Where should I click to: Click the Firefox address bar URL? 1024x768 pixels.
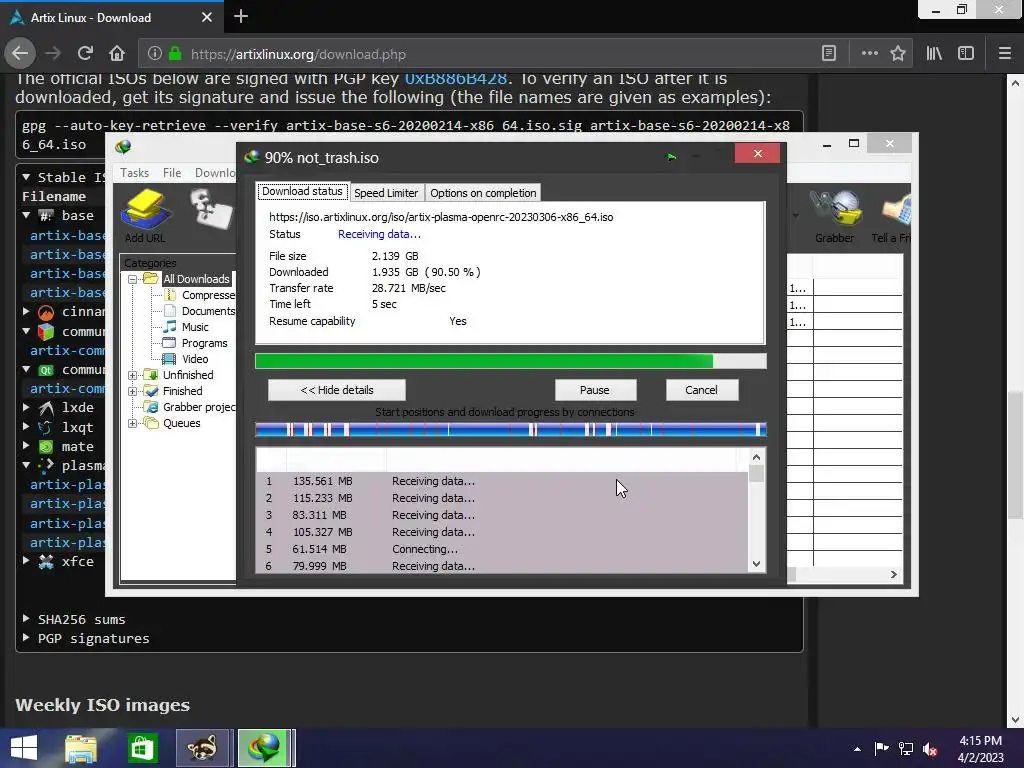tap(298, 54)
